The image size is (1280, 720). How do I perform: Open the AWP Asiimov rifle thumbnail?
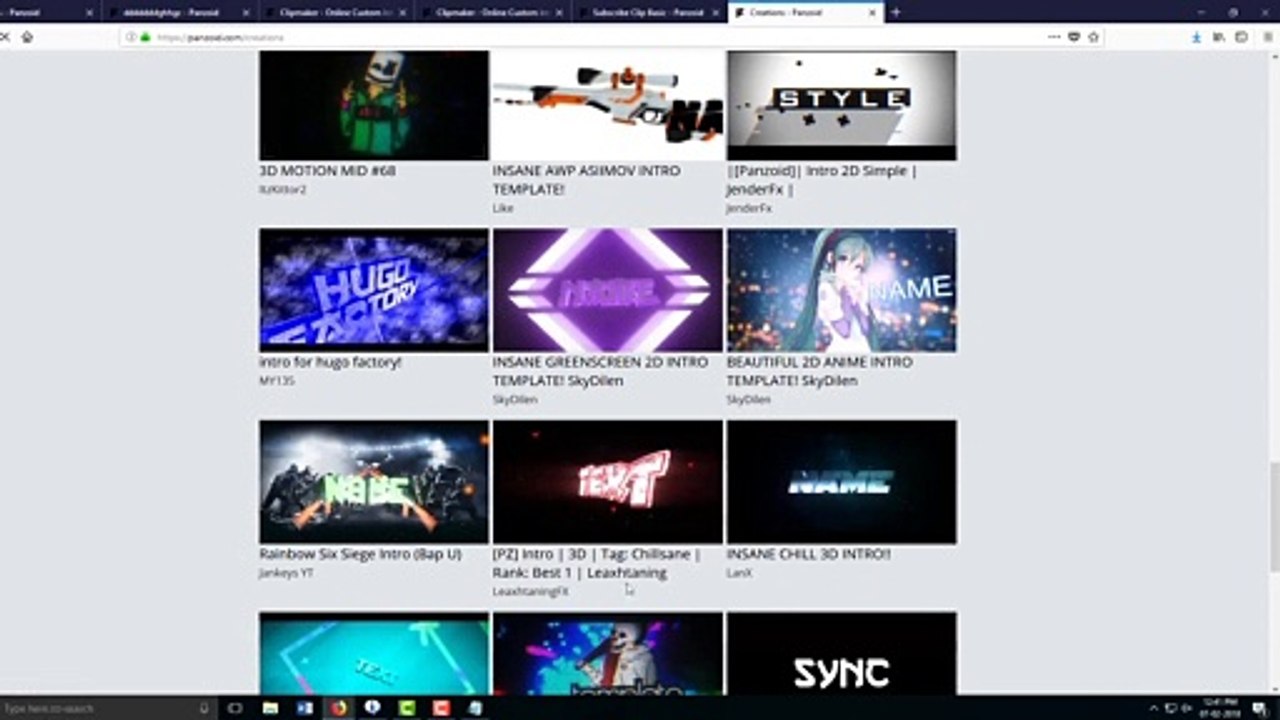coord(608,105)
